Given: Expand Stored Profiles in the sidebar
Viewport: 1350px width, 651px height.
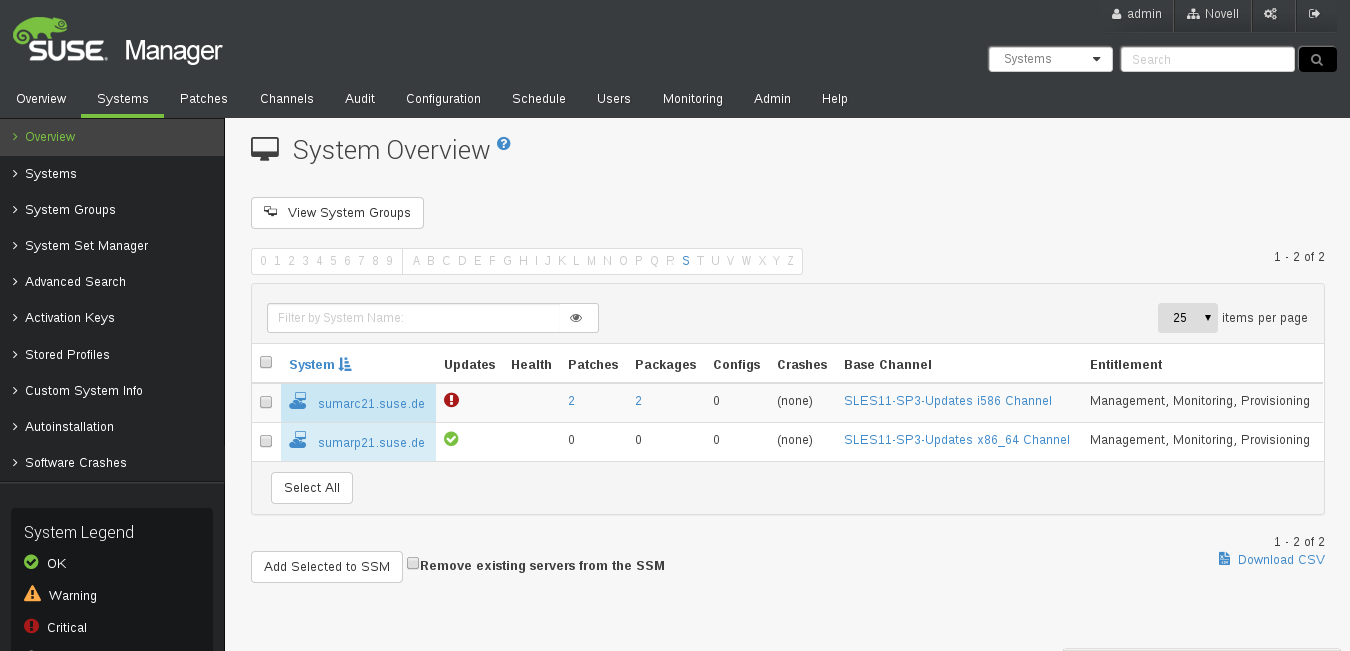Looking at the screenshot, I should click(112, 355).
